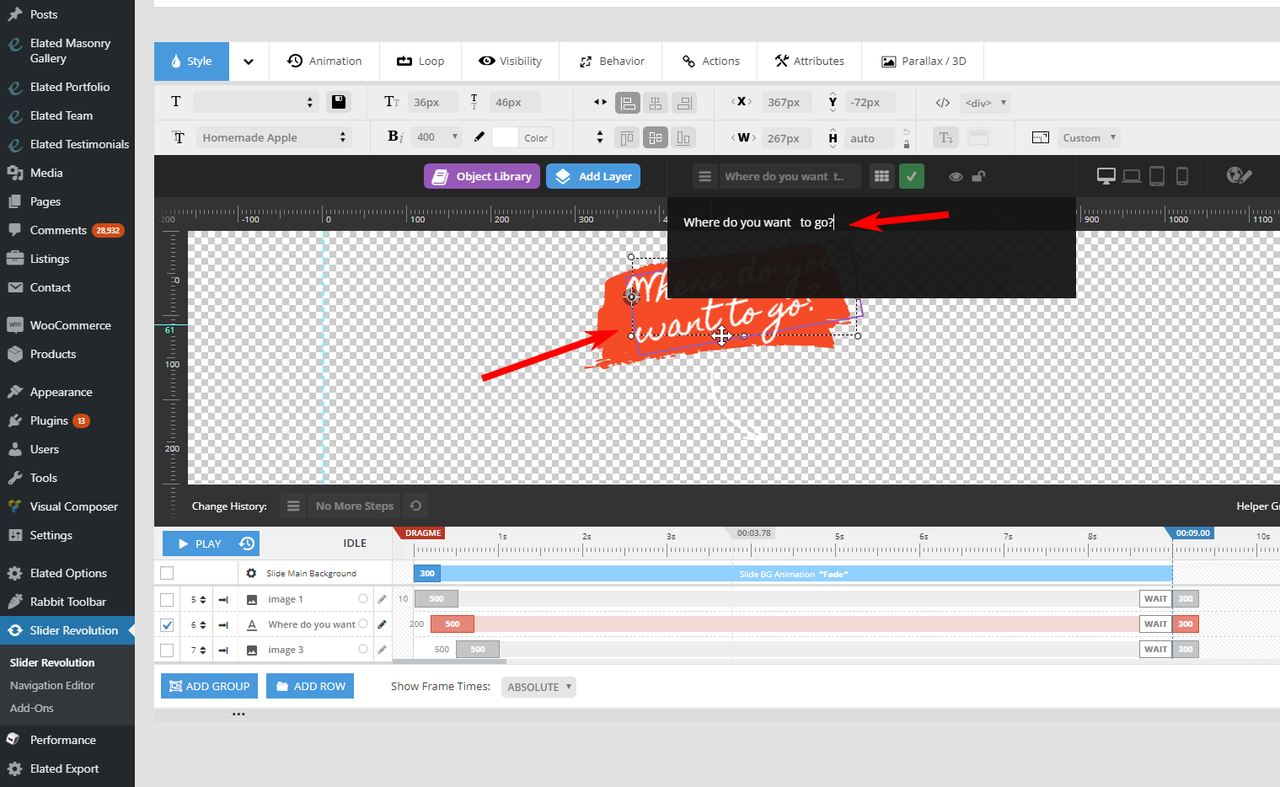This screenshot has width=1280, height=787.
Task: Open the quick grid layer options icon
Action: (881, 176)
